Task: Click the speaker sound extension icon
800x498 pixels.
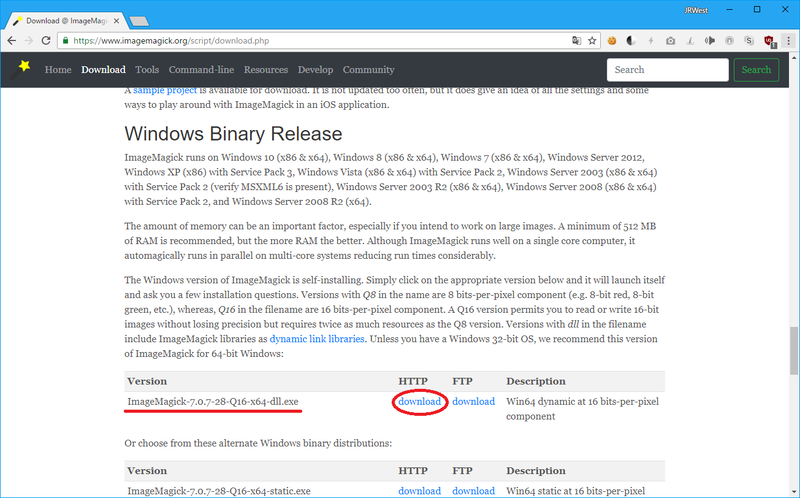Action: pyautogui.click(x=710, y=41)
